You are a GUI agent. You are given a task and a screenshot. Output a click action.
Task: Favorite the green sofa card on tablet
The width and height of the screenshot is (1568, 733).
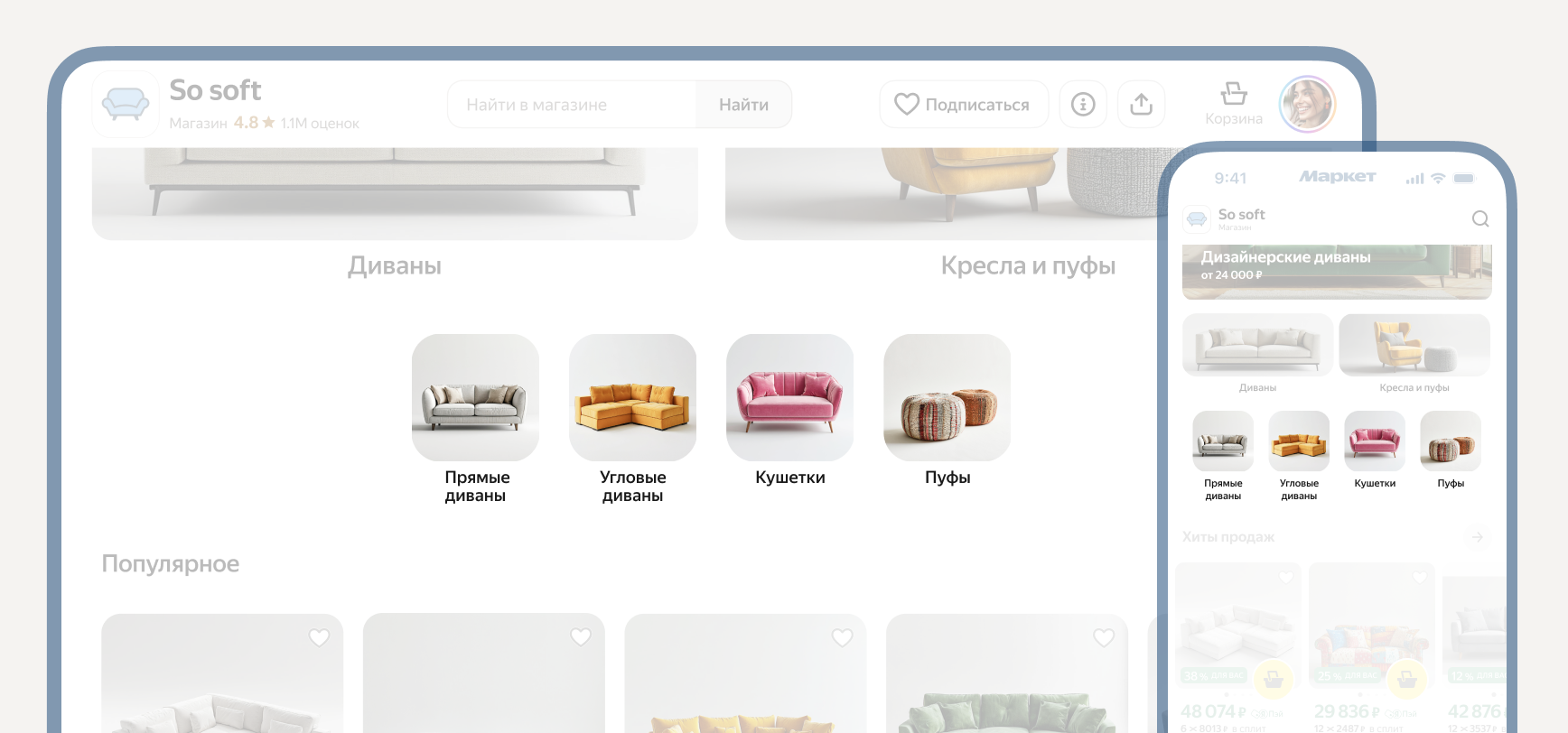(1104, 637)
